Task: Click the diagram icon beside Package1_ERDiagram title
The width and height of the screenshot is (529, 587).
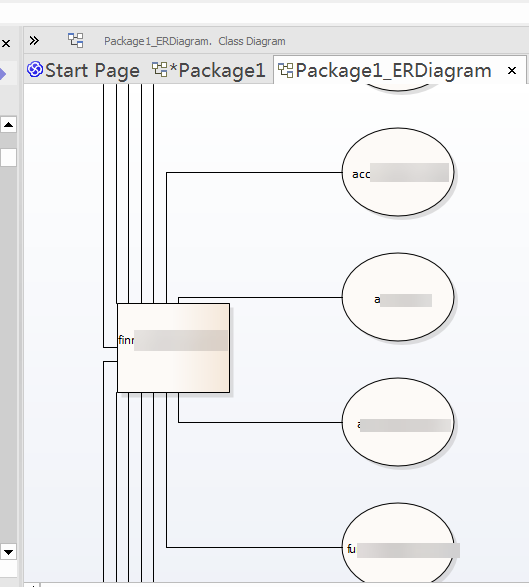Action: [76, 40]
